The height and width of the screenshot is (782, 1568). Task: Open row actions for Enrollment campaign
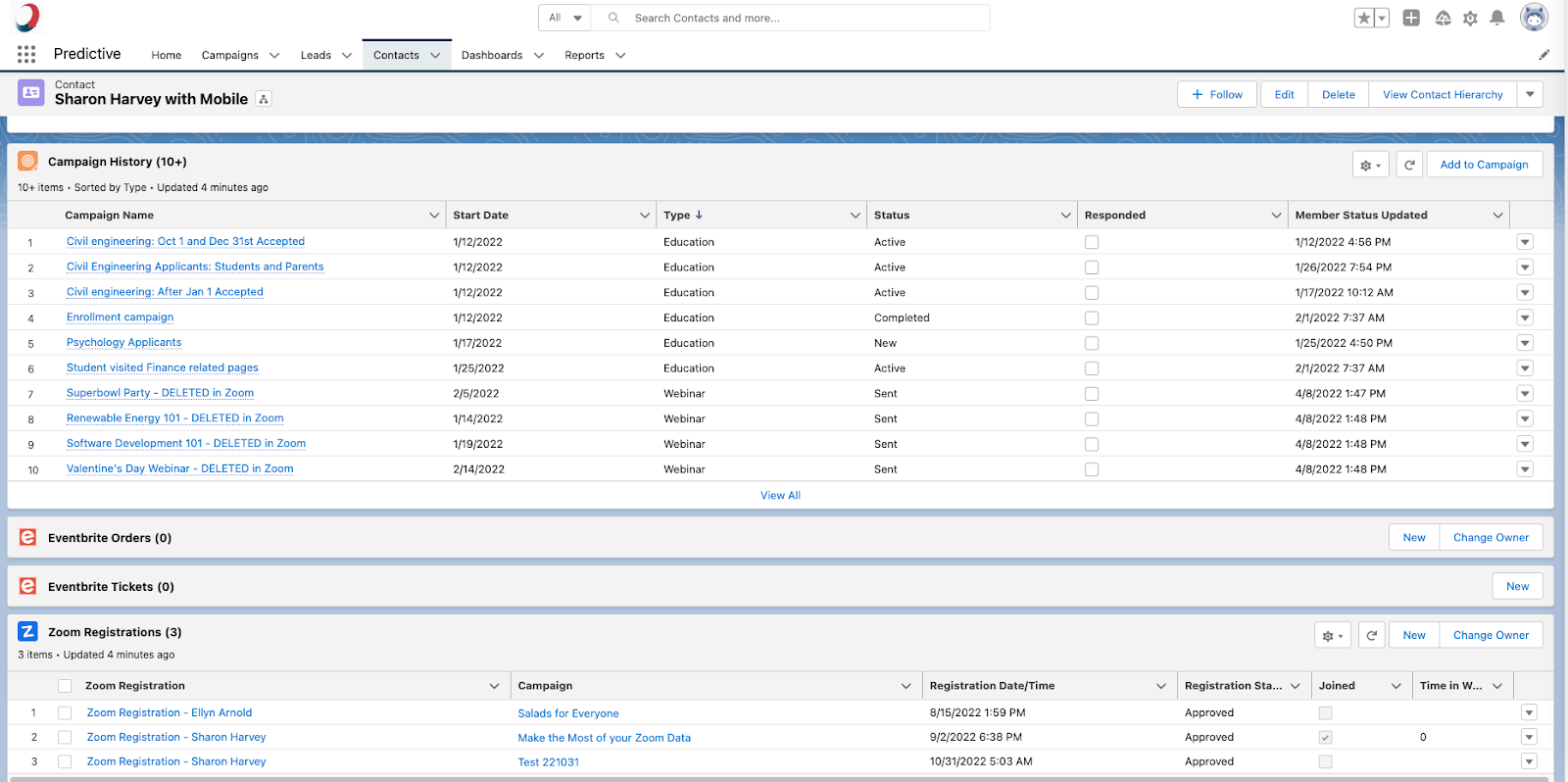point(1525,318)
